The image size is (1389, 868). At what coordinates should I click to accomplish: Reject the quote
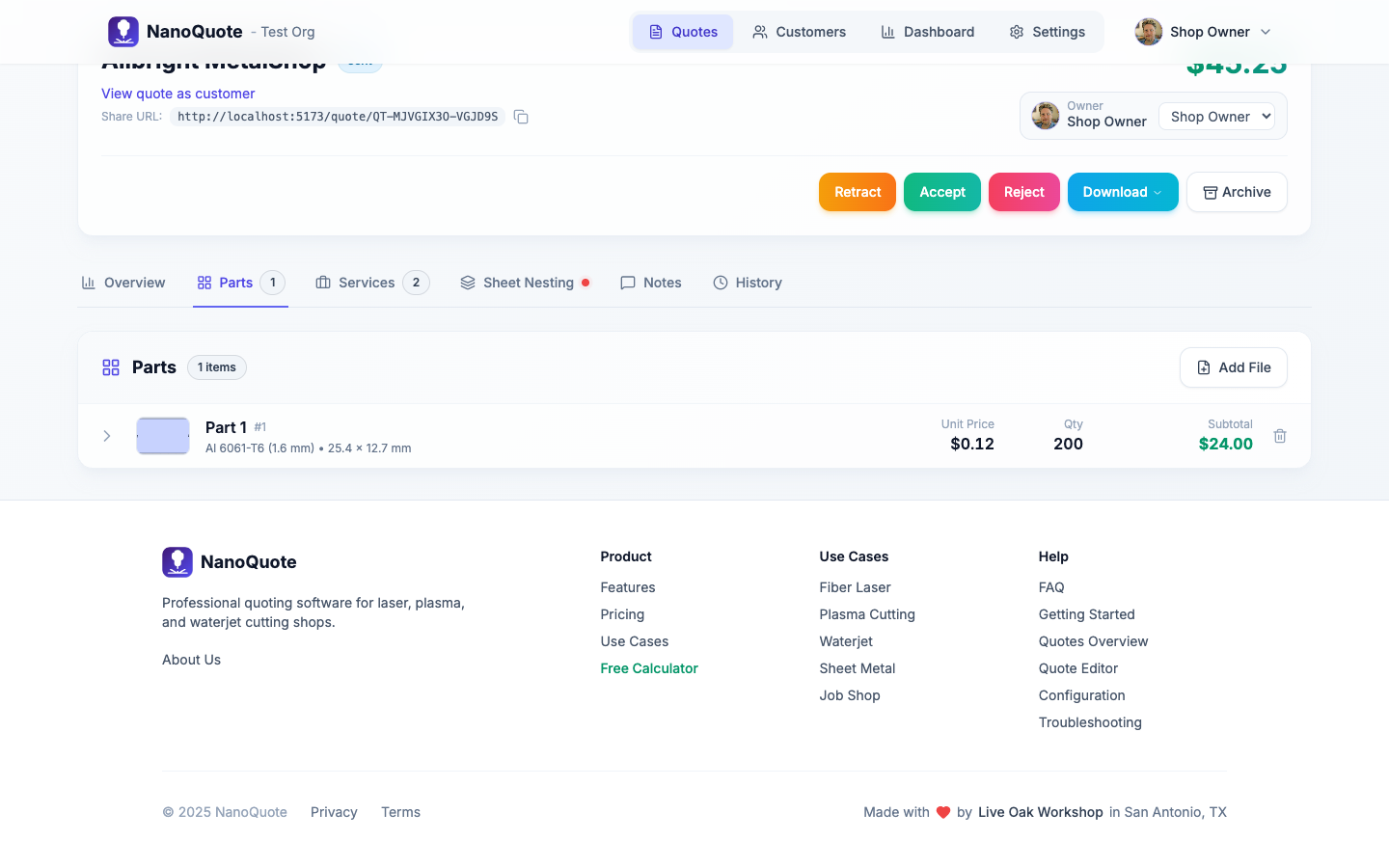(x=1024, y=192)
